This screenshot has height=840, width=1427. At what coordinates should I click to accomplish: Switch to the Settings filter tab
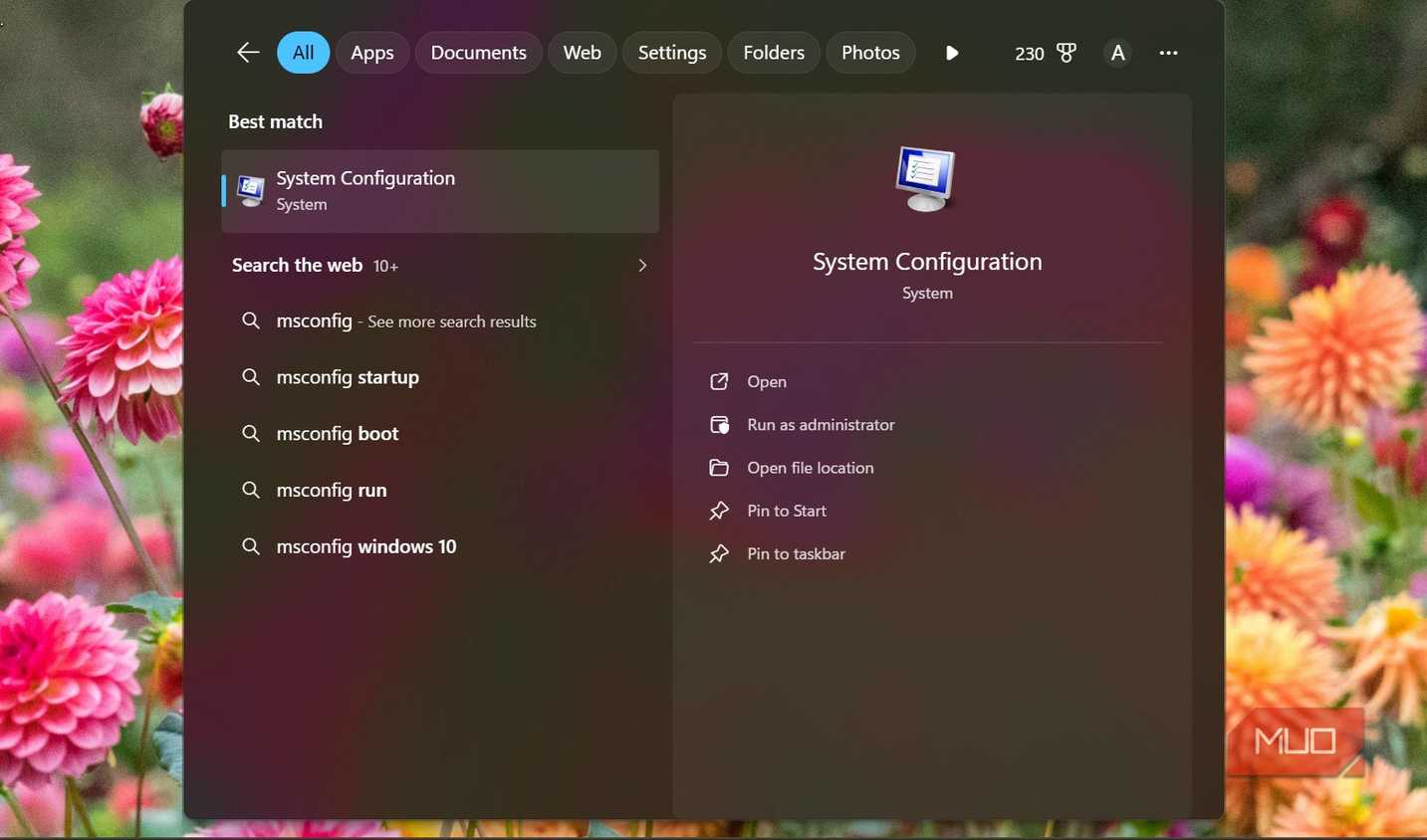pos(672,53)
